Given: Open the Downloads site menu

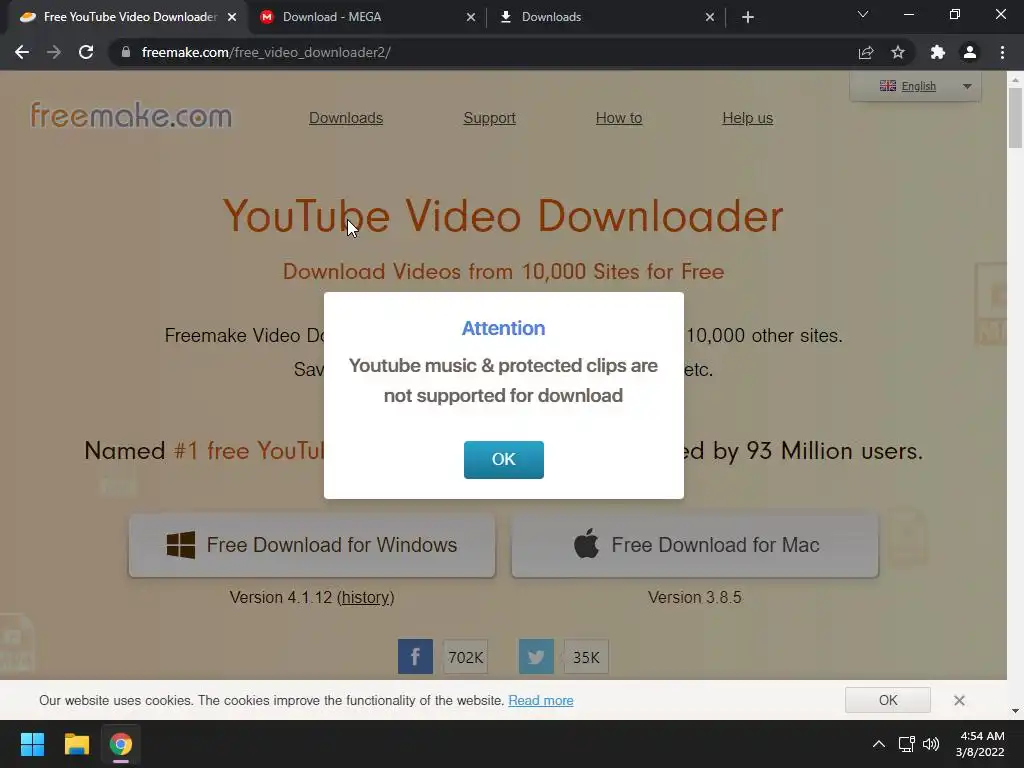Looking at the screenshot, I should pyautogui.click(x=345, y=118).
